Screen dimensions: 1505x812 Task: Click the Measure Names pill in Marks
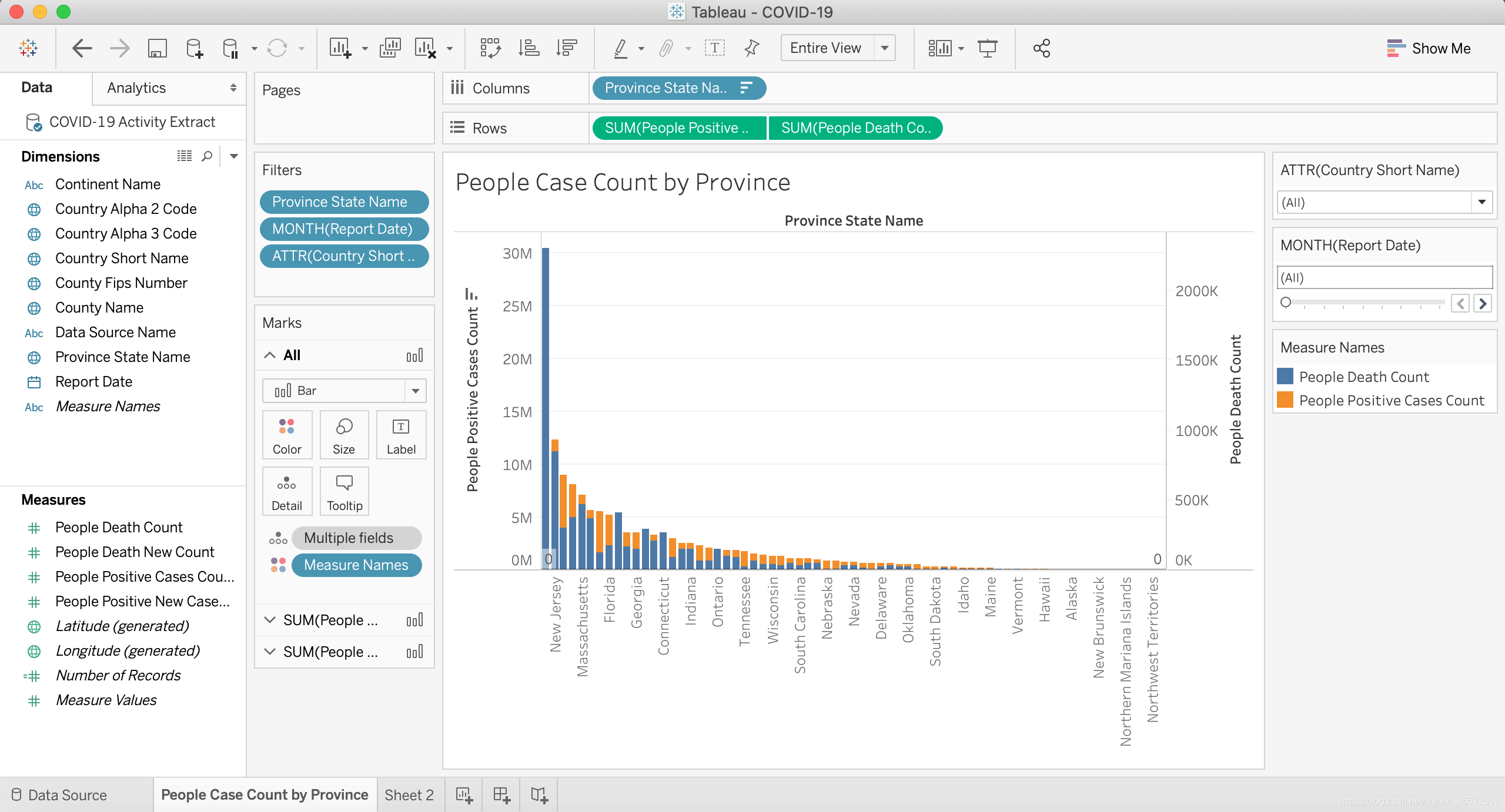point(356,565)
